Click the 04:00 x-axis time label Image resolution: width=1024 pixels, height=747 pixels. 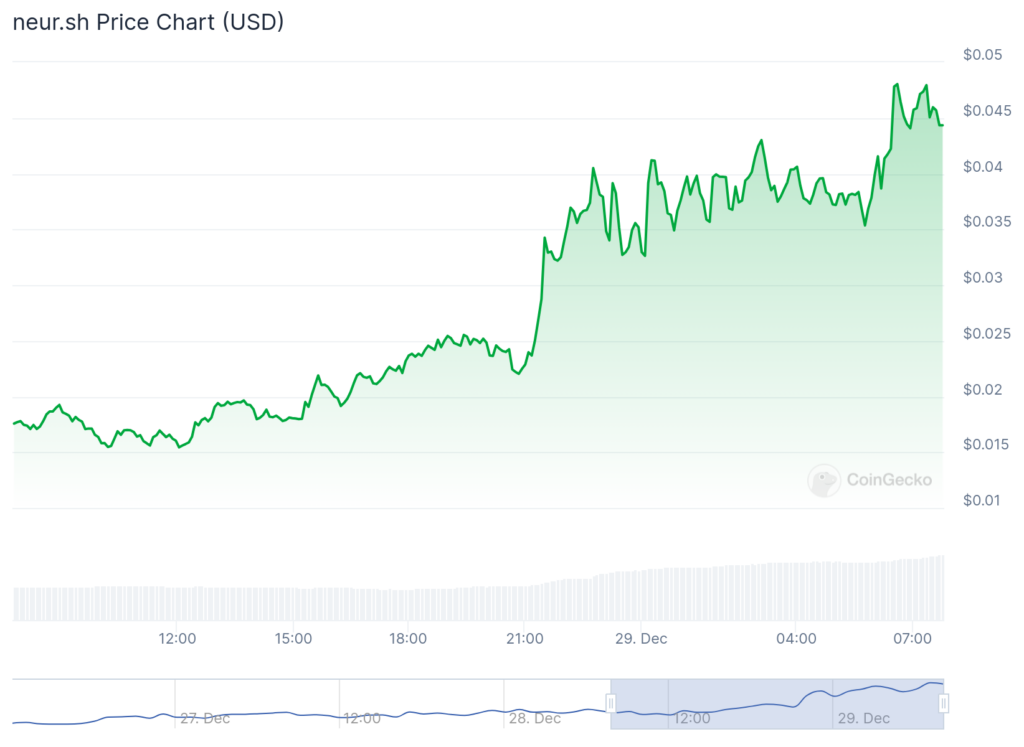tap(796, 638)
